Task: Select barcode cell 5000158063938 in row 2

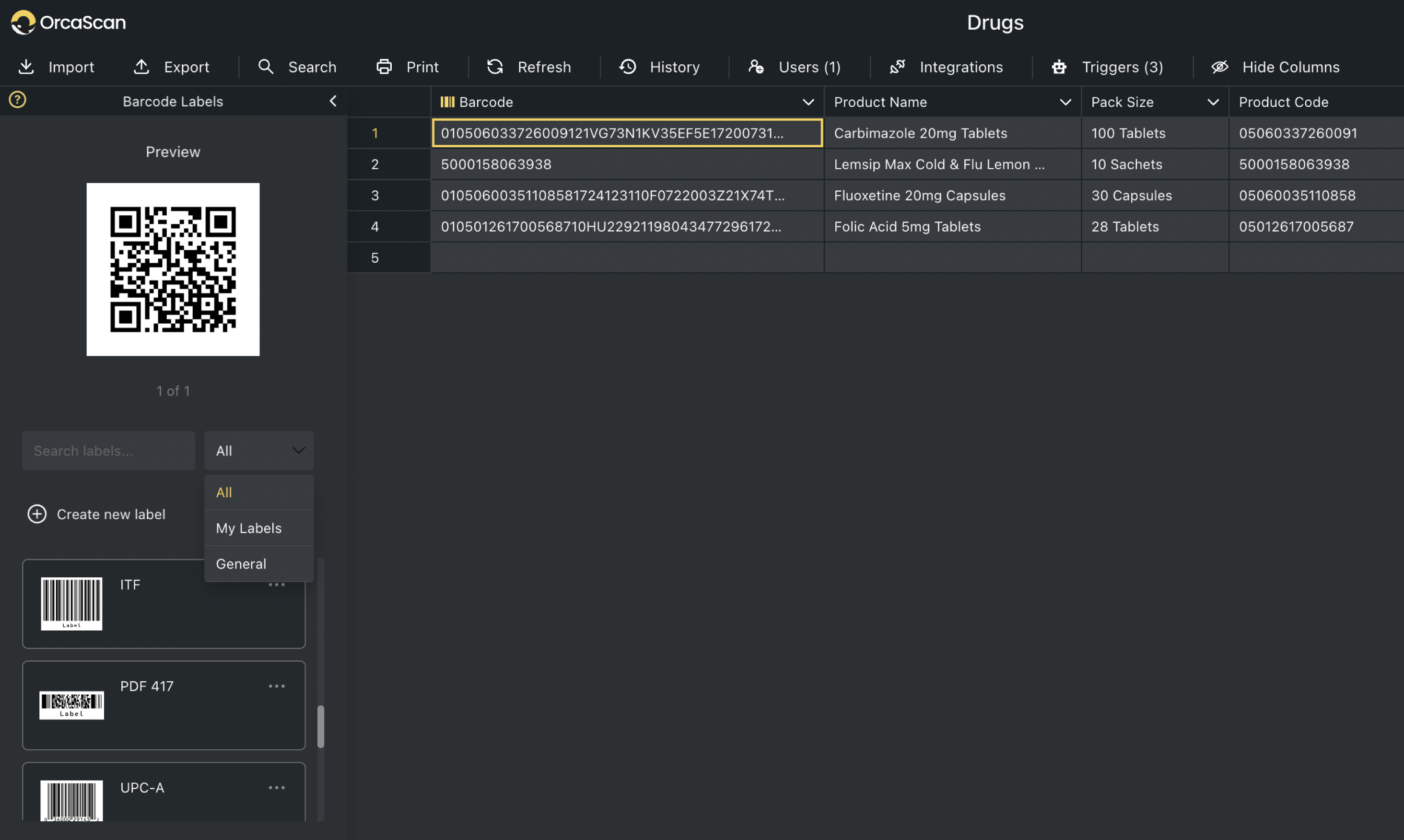Action: click(627, 164)
